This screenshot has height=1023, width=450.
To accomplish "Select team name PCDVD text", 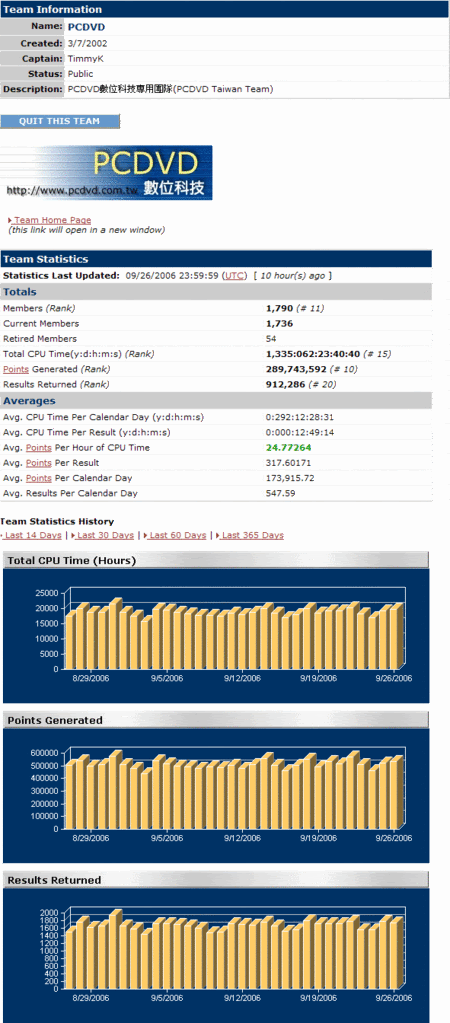I will (86, 27).
